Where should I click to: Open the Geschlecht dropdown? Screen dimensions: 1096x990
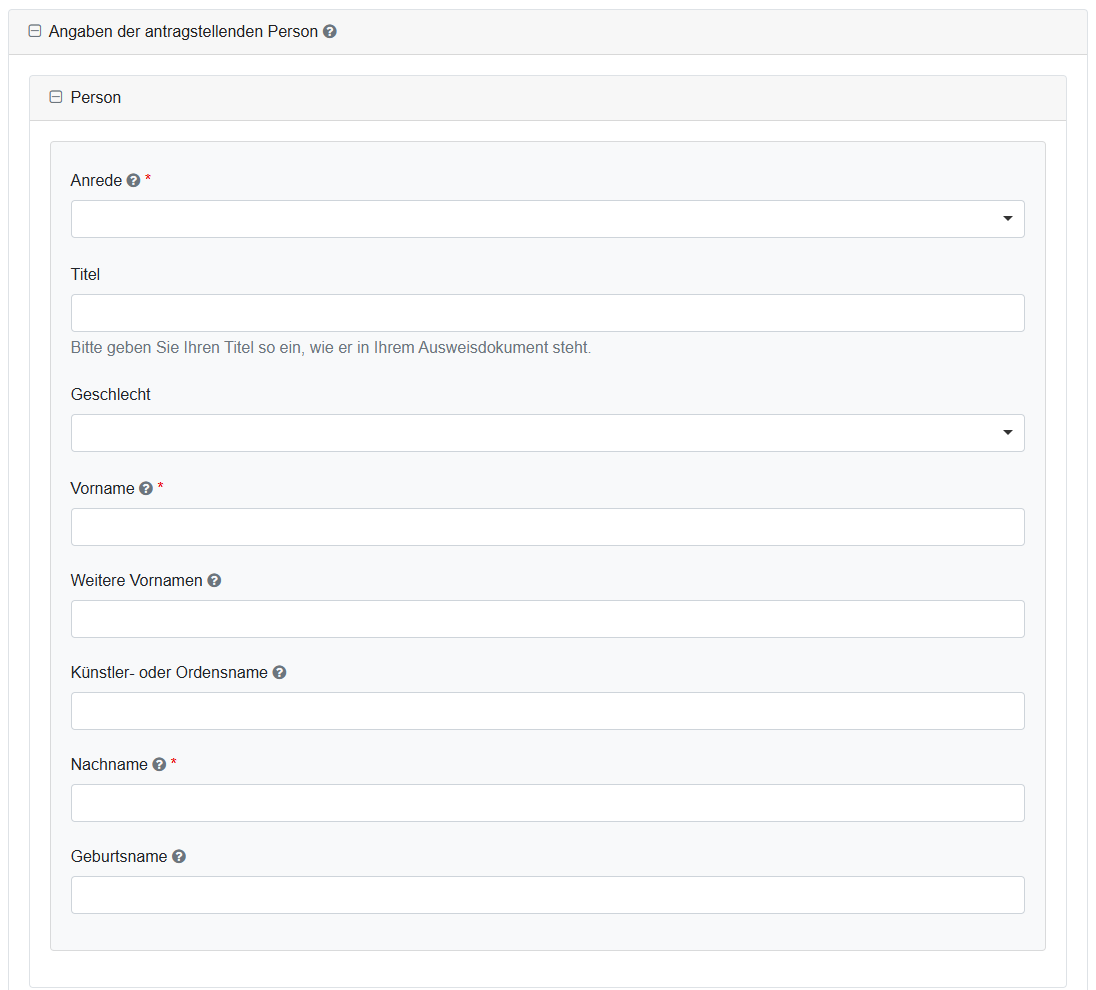coord(547,433)
